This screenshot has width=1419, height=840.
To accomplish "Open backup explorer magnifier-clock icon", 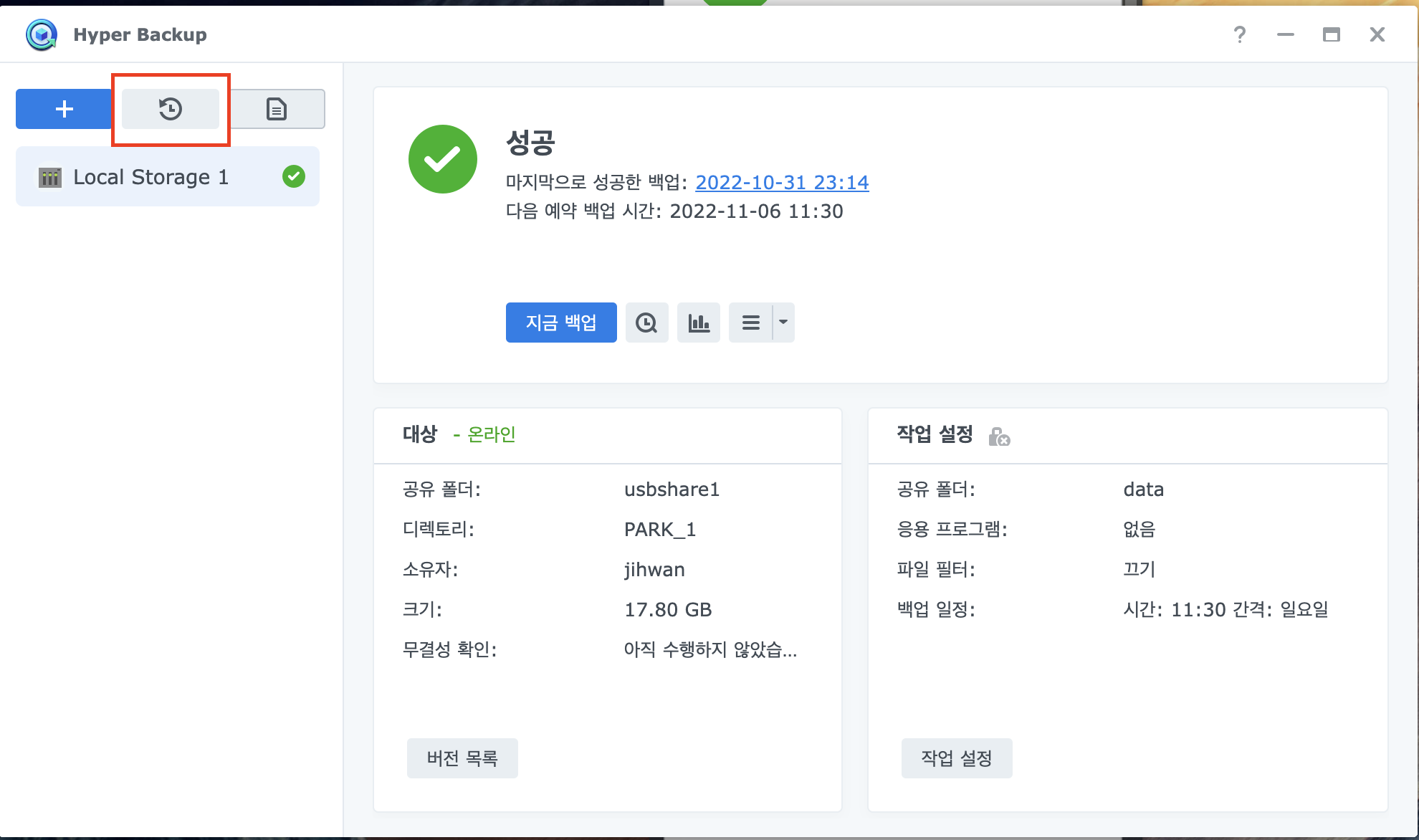I will tap(646, 323).
